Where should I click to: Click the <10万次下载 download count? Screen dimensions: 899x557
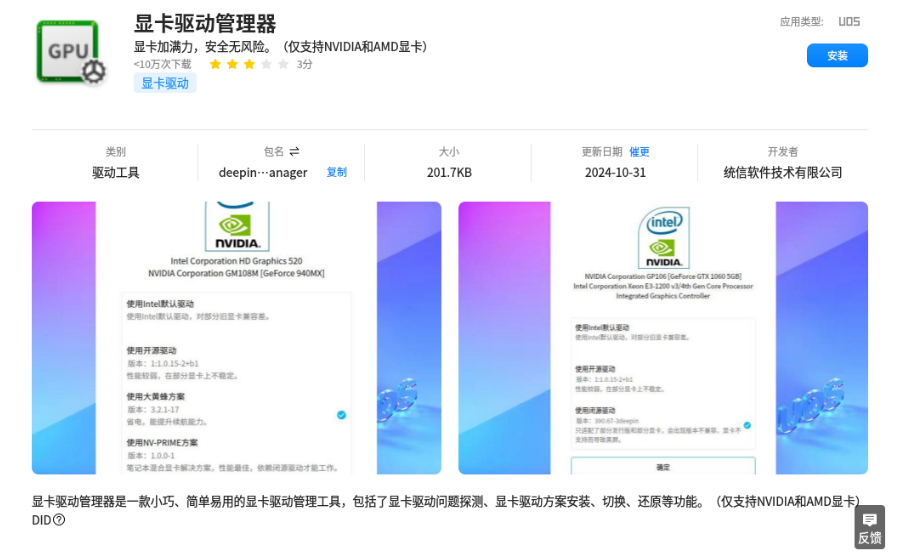(162, 64)
